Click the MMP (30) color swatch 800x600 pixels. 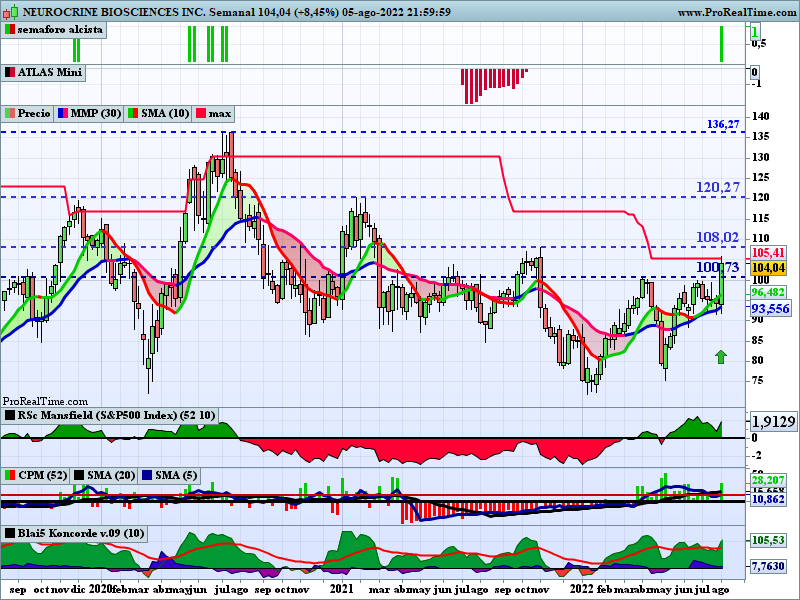tap(63, 113)
